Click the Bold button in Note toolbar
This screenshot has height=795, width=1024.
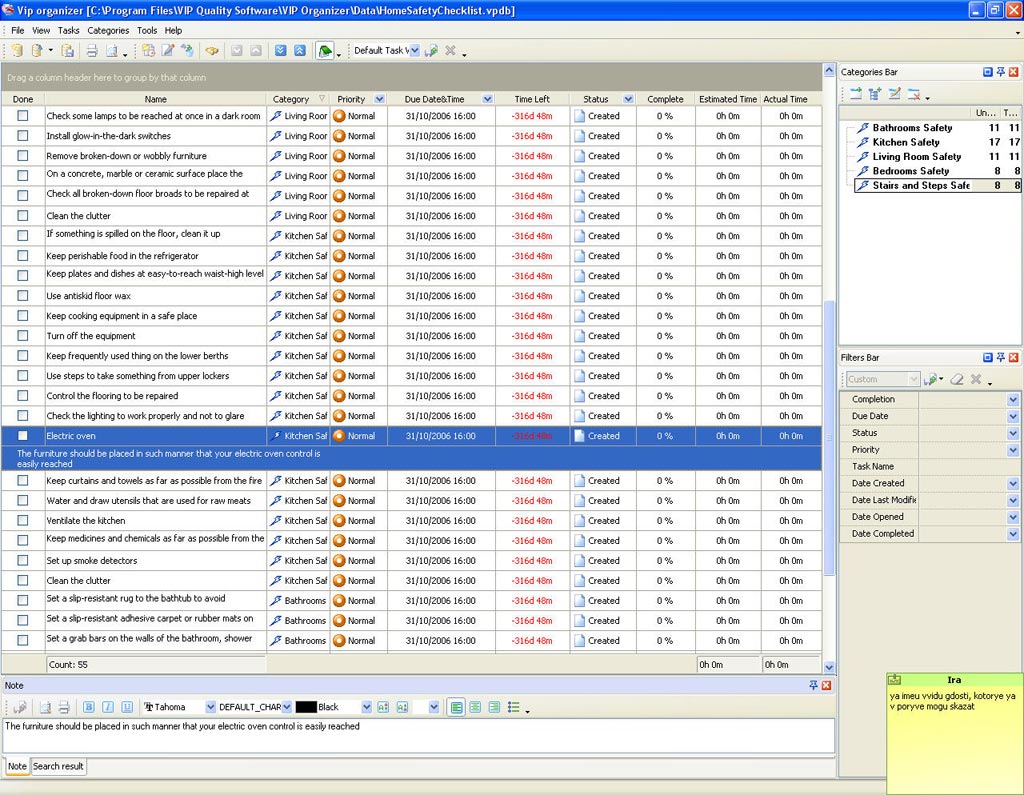tap(89, 707)
